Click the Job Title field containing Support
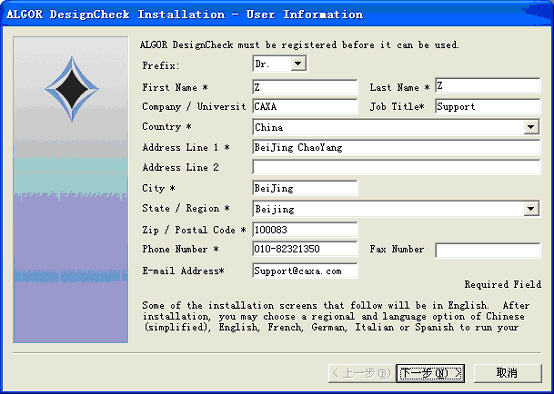The width and height of the screenshot is (554, 394). [x=488, y=107]
